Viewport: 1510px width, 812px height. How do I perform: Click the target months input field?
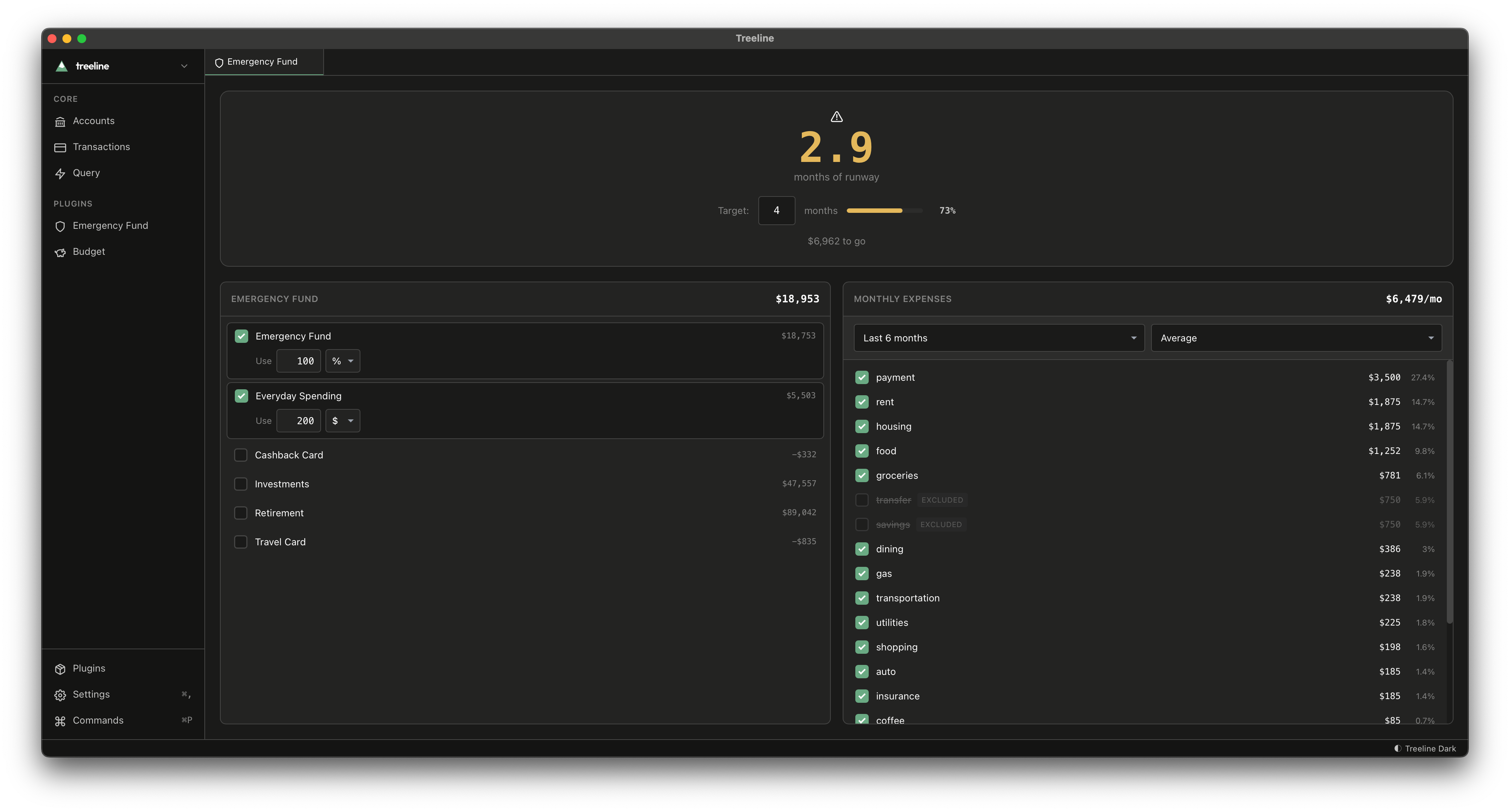coord(776,210)
